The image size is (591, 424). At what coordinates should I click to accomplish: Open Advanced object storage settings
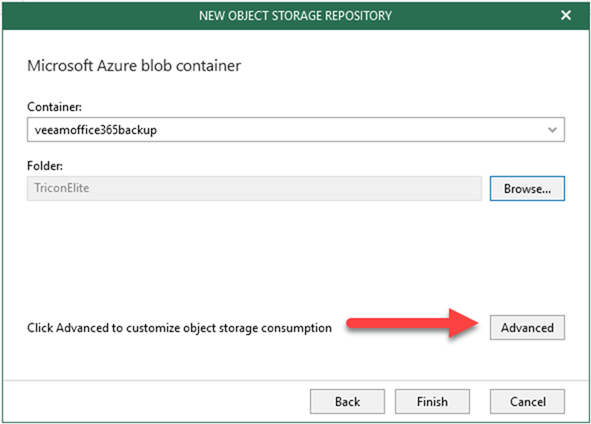click(527, 328)
